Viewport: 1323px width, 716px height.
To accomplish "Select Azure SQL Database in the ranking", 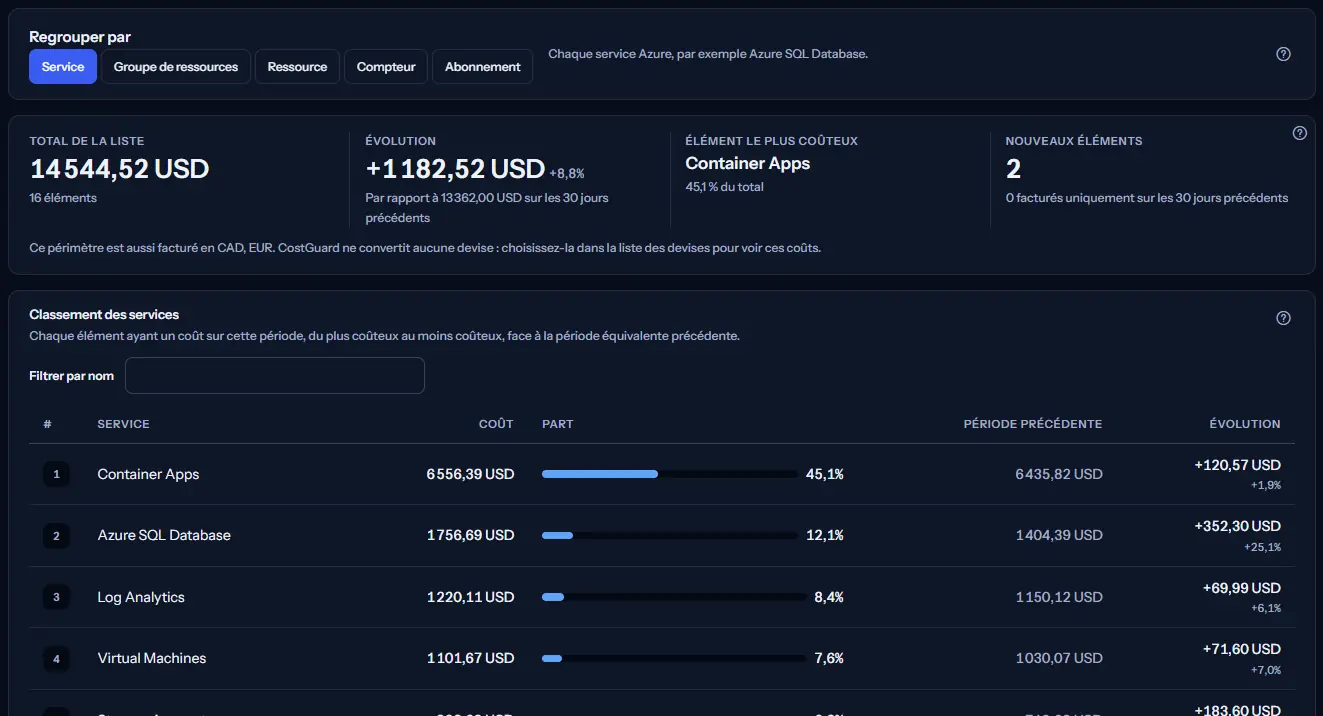I will pyautogui.click(x=164, y=535).
